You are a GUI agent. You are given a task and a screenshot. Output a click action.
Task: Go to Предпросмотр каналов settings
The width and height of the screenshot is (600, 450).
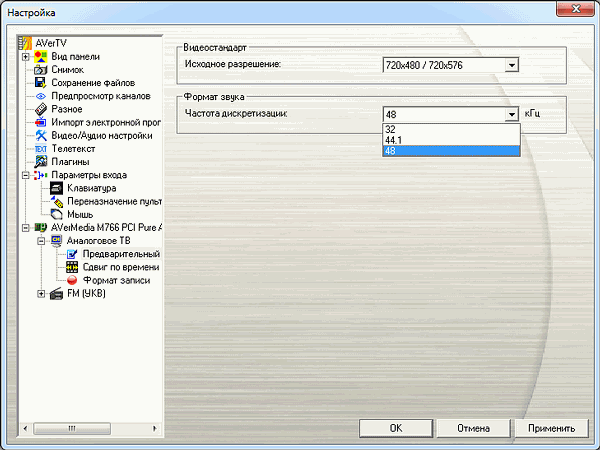101,96
